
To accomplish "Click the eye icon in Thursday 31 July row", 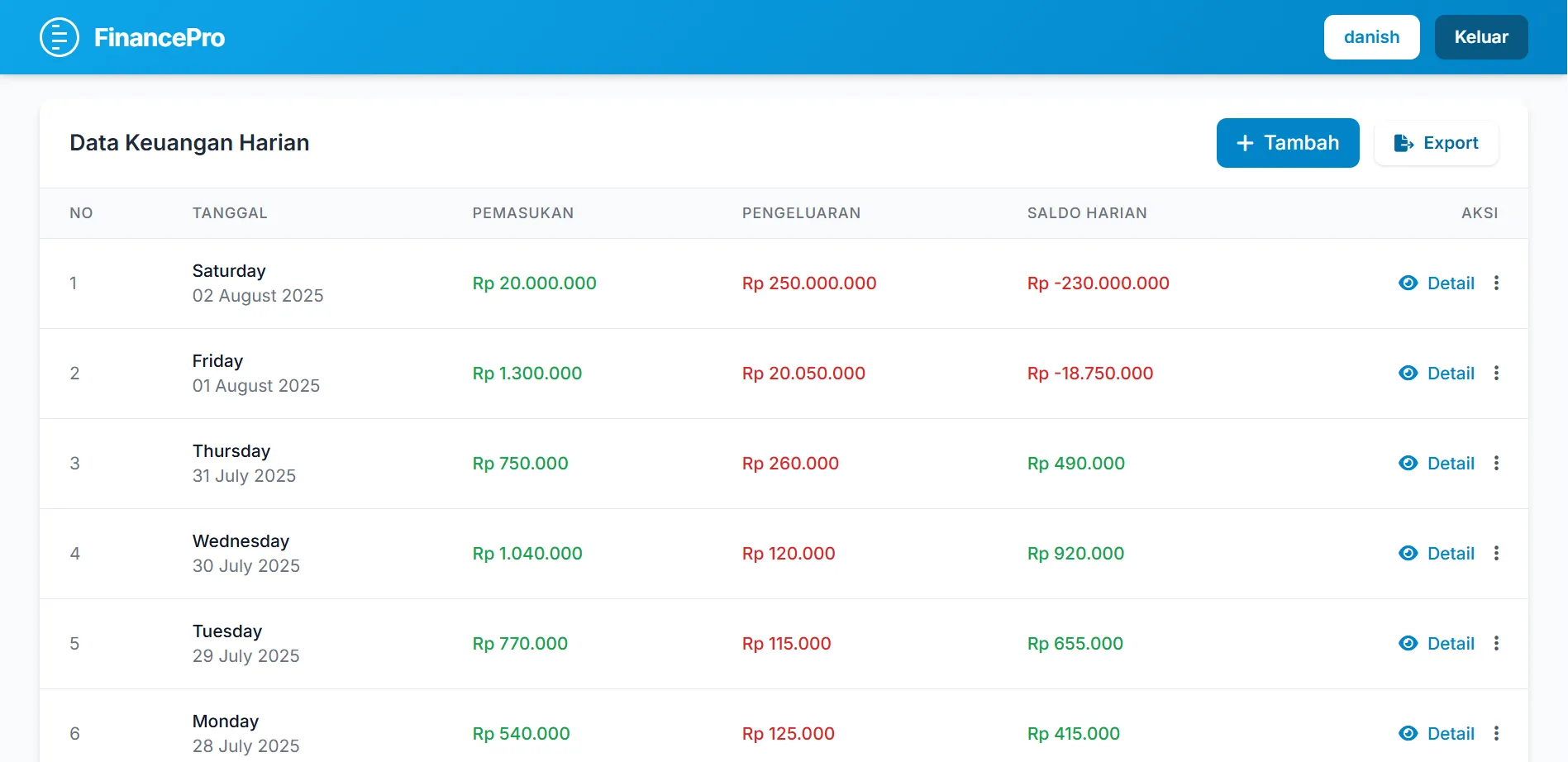I will point(1408,464).
